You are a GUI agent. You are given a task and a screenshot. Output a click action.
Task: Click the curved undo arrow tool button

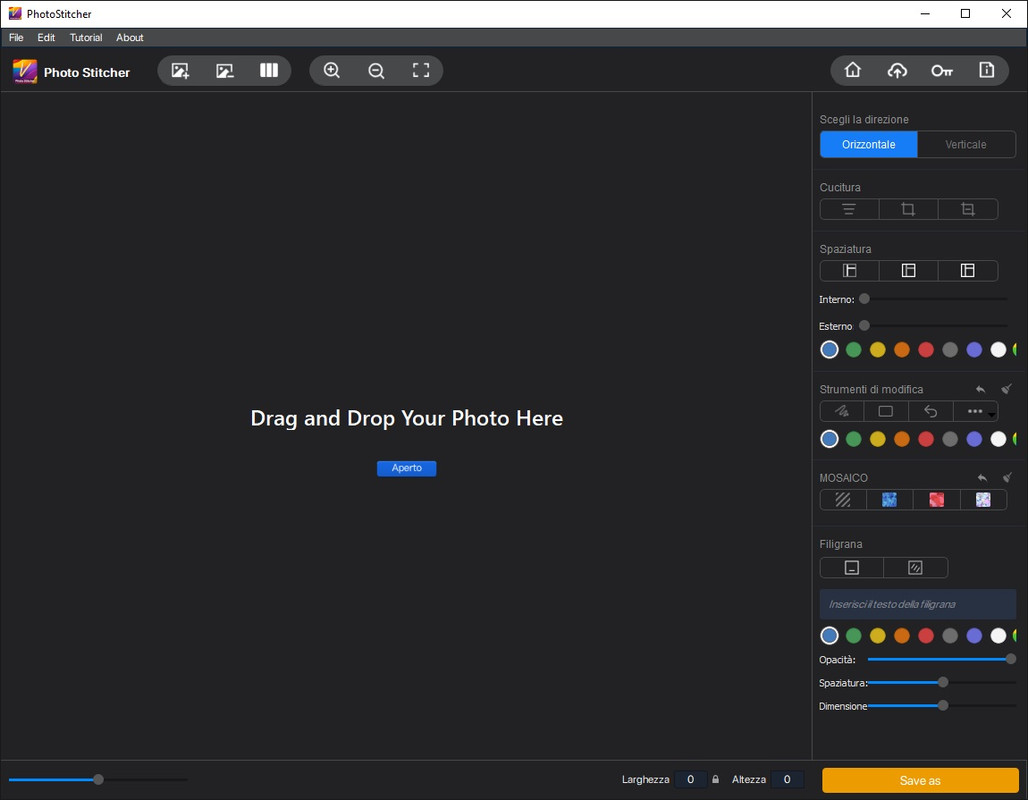tap(930, 412)
